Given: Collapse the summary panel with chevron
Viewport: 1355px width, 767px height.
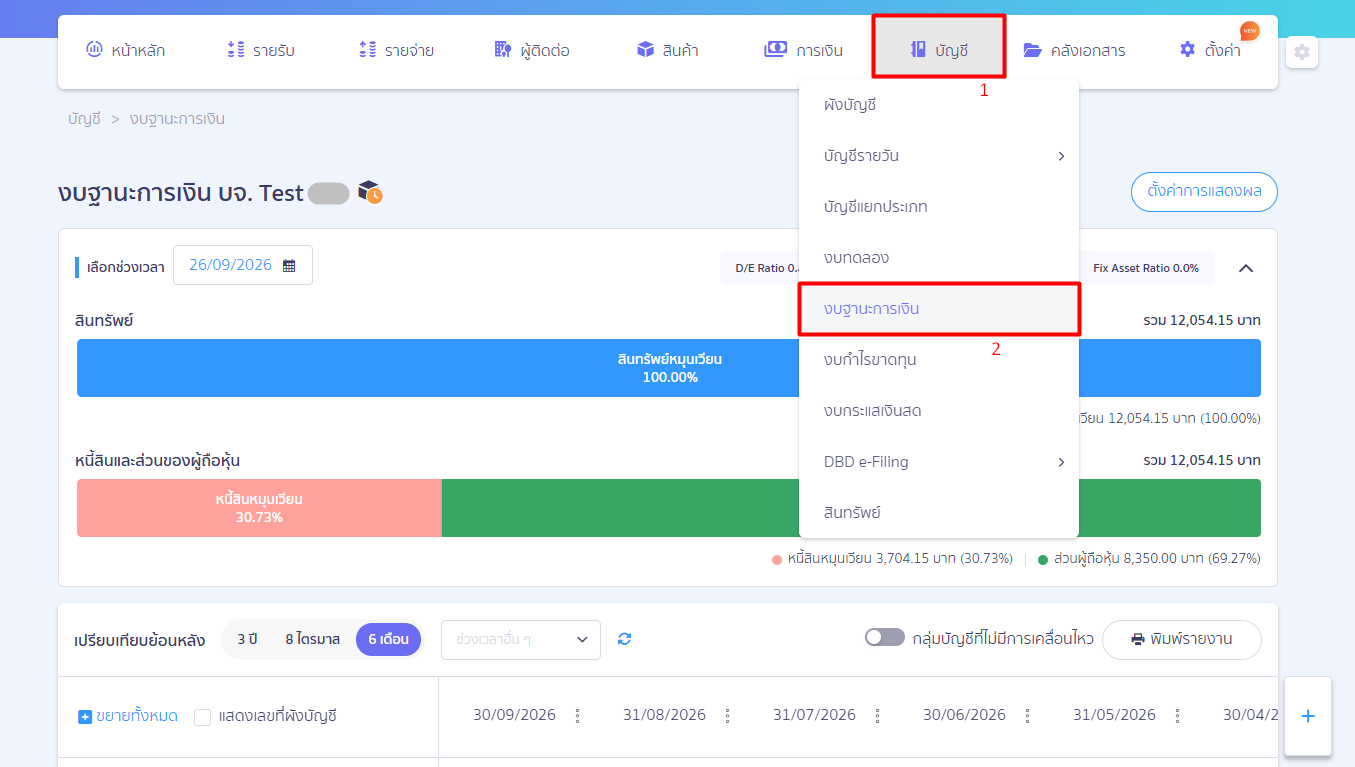Looking at the screenshot, I should point(1246,268).
